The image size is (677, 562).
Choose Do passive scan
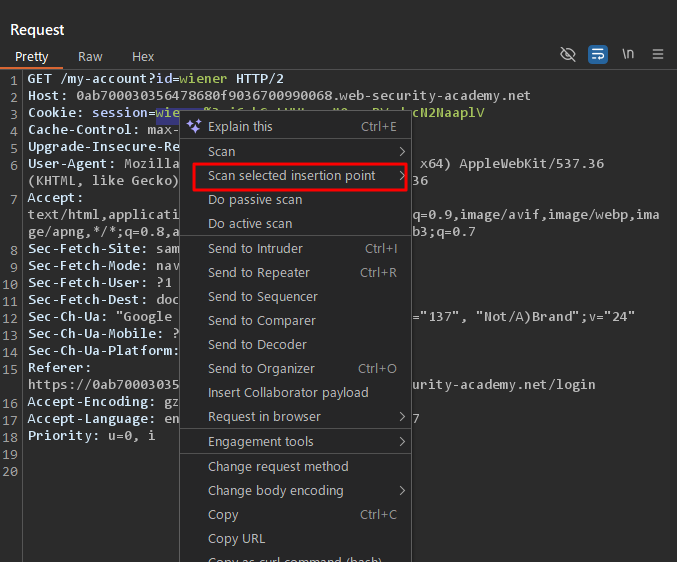coord(295,199)
